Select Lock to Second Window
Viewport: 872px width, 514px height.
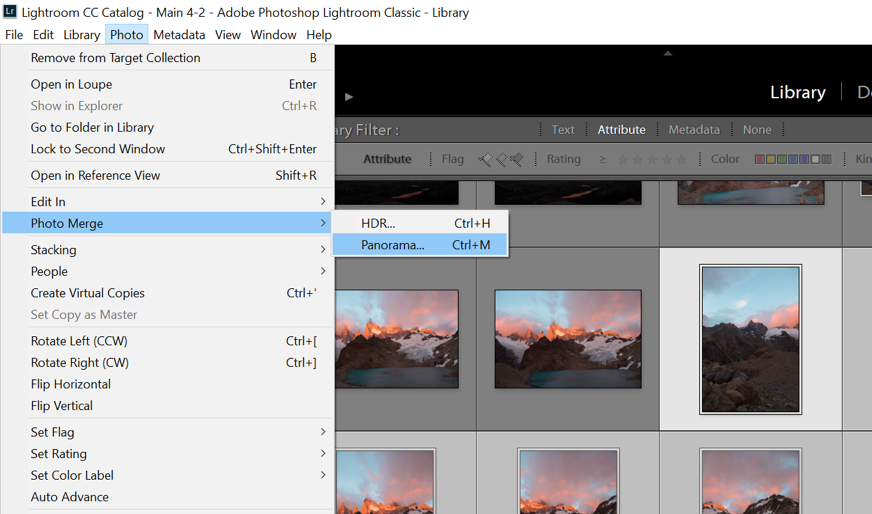pyautogui.click(x=167, y=149)
